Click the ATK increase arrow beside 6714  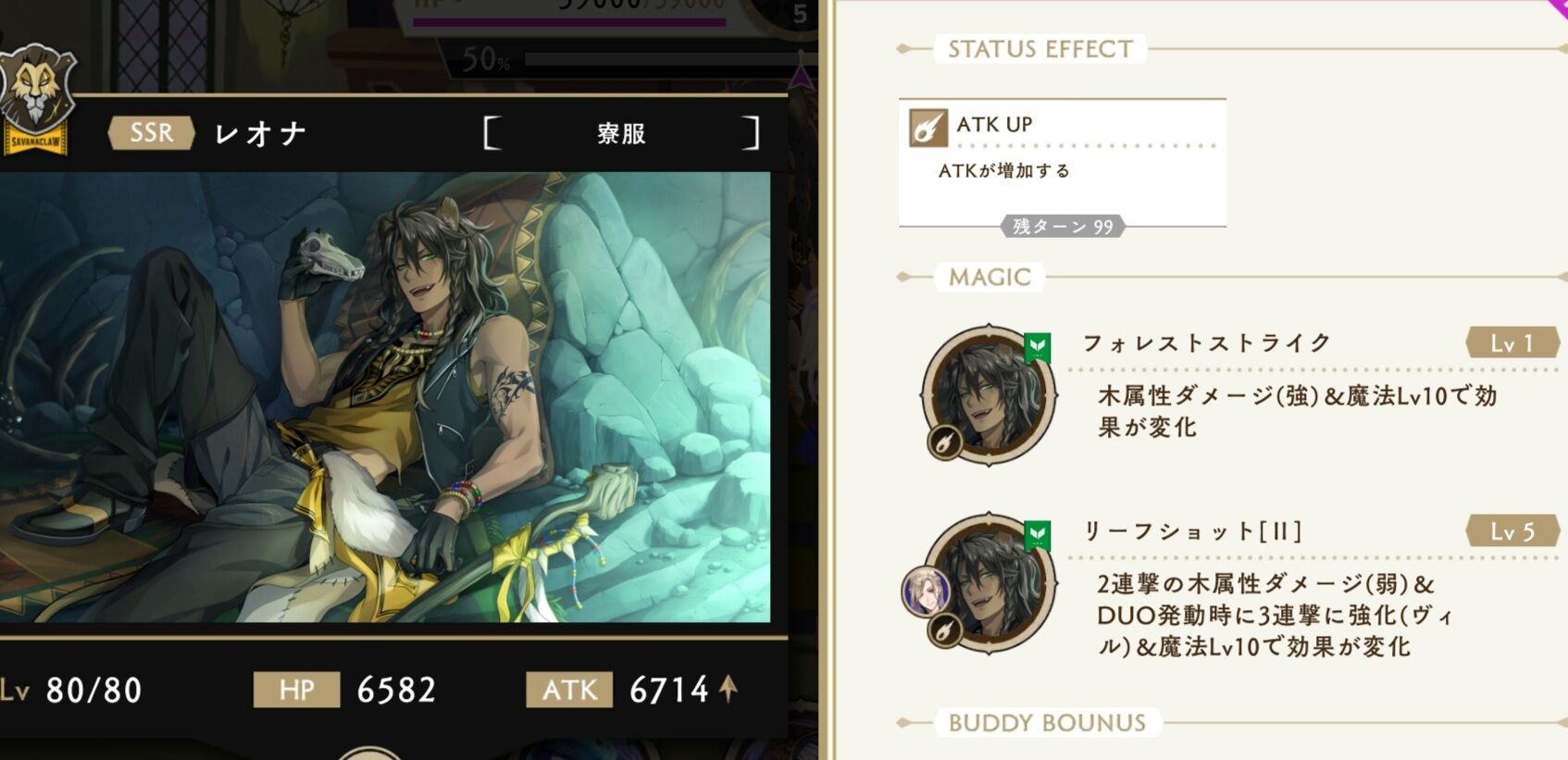728,688
